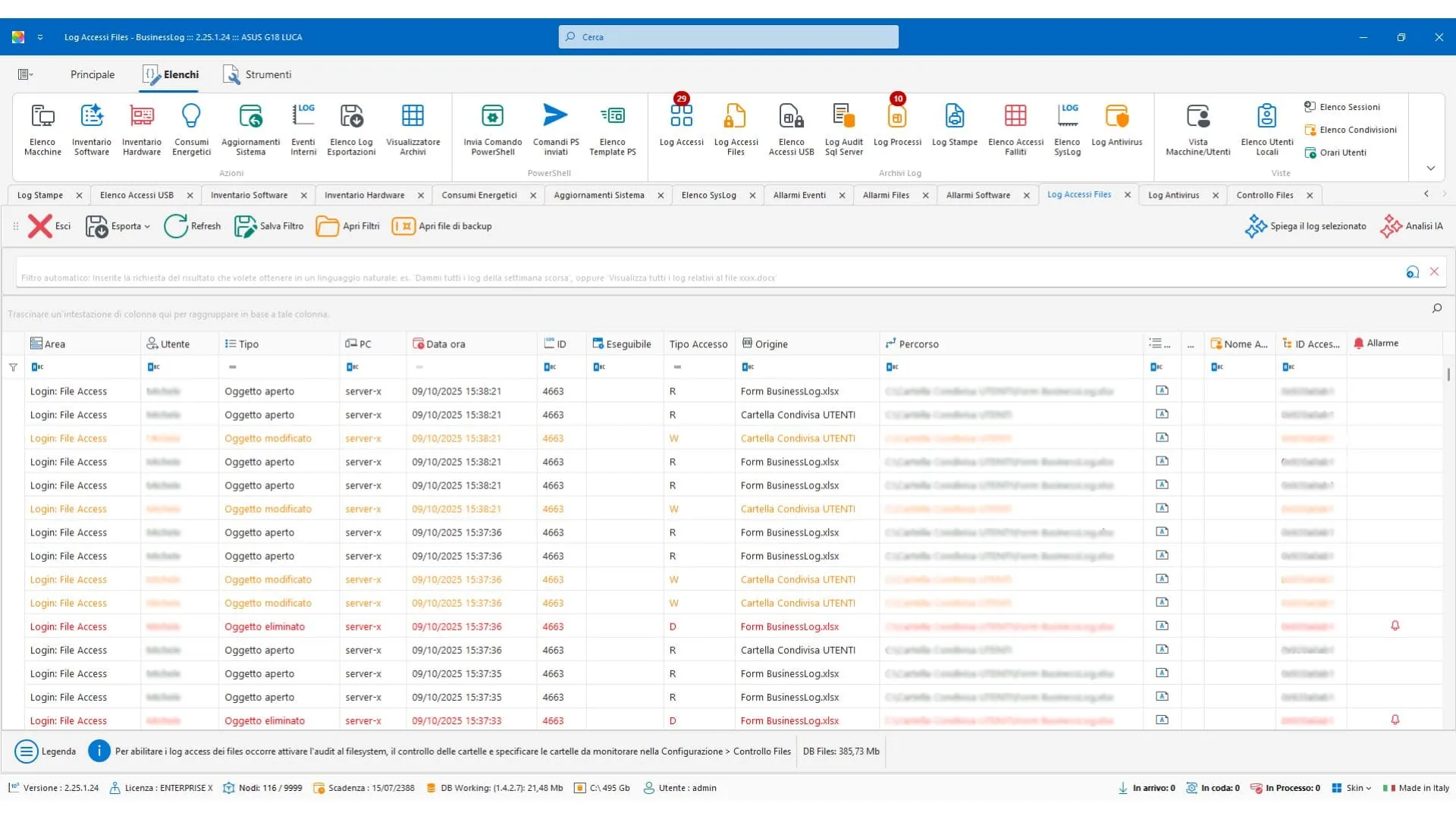The width and height of the screenshot is (1456, 819).
Task: Sort by the Utente column header
Action: click(180, 344)
